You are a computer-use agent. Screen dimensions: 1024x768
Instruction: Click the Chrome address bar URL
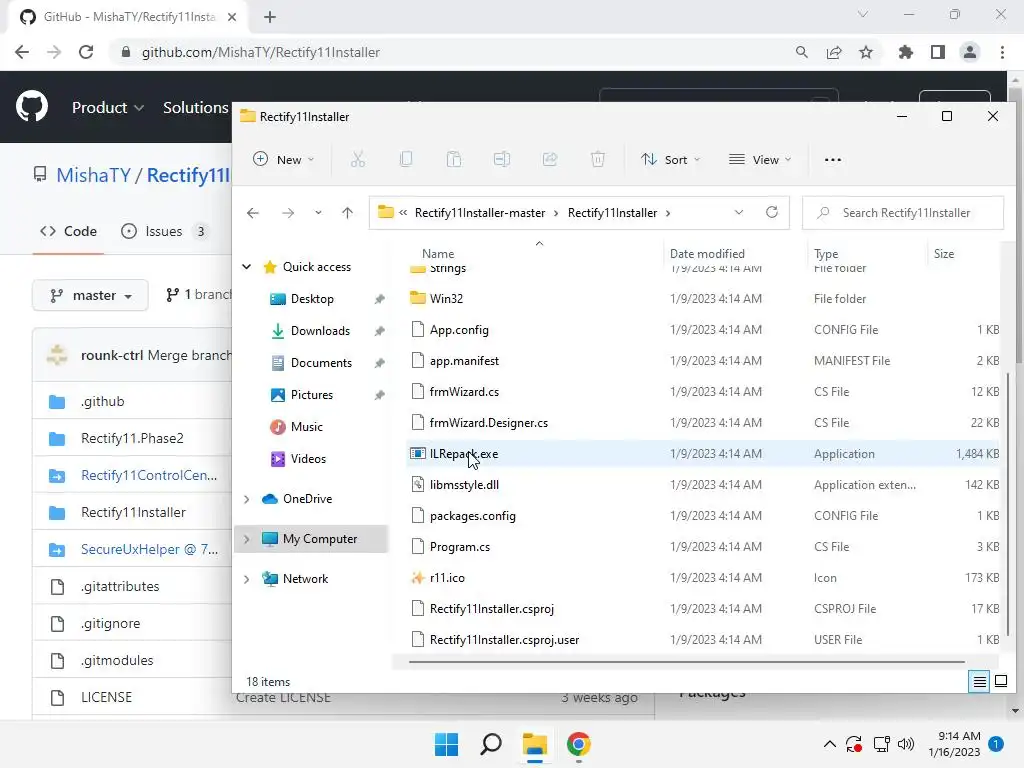click(261, 52)
